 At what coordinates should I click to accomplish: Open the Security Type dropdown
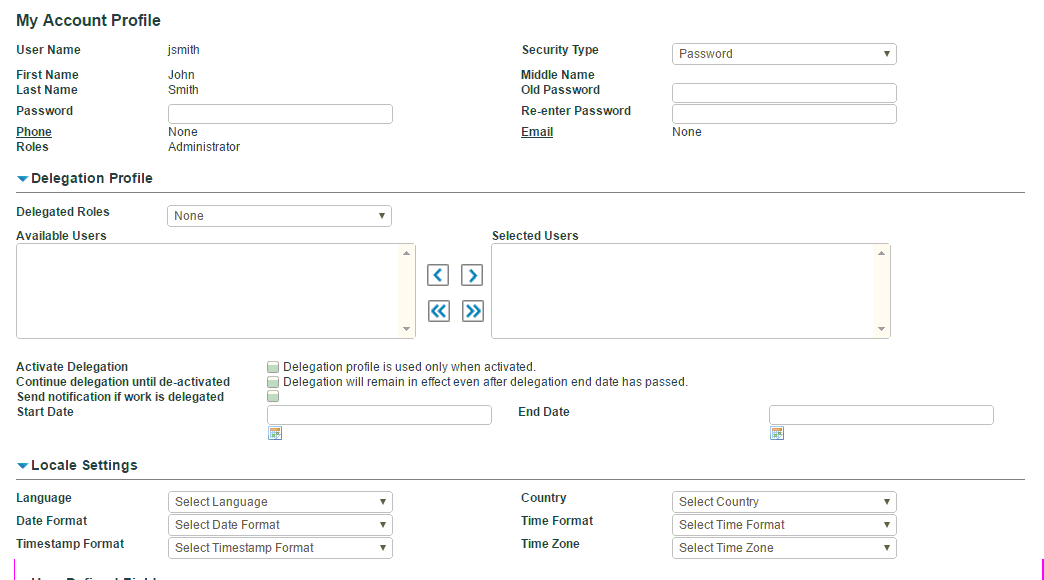pyautogui.click(x=784, y=54)
